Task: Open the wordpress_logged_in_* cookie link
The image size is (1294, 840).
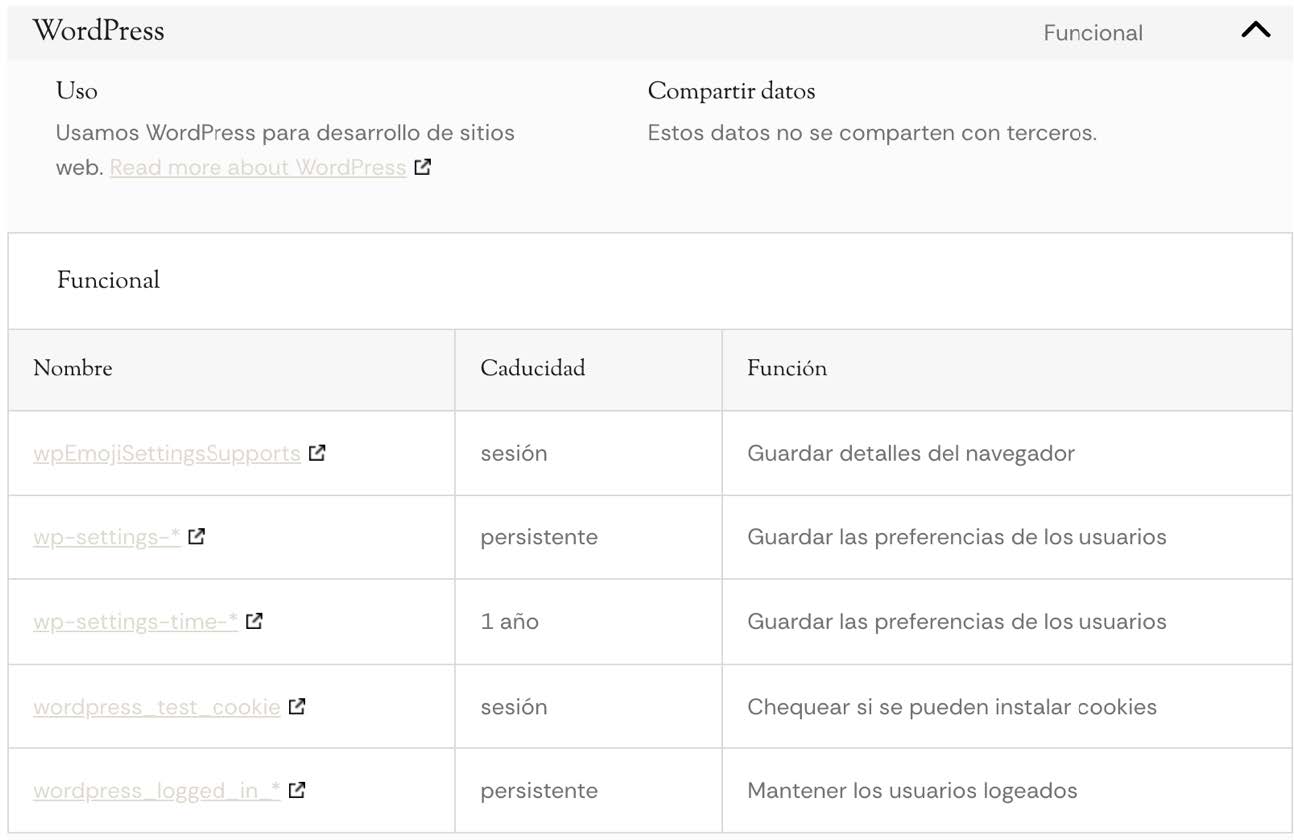Action: click(156, 792)
